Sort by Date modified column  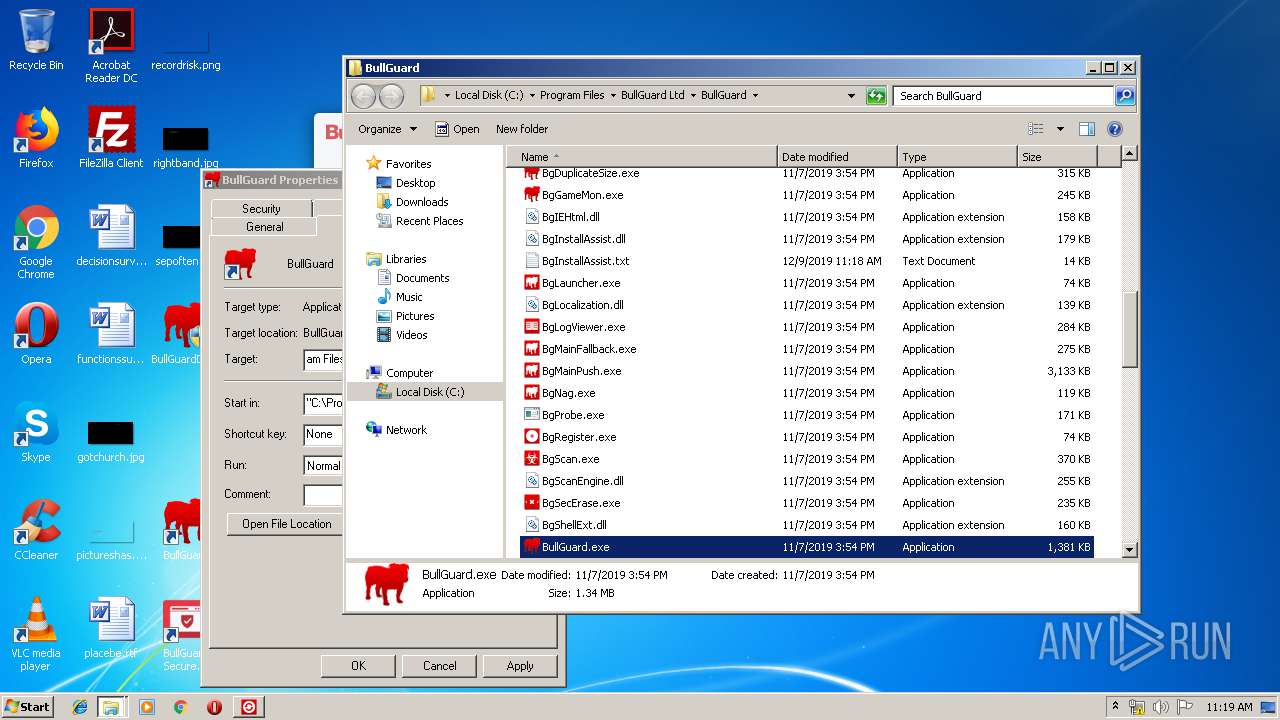coord(836,157)
